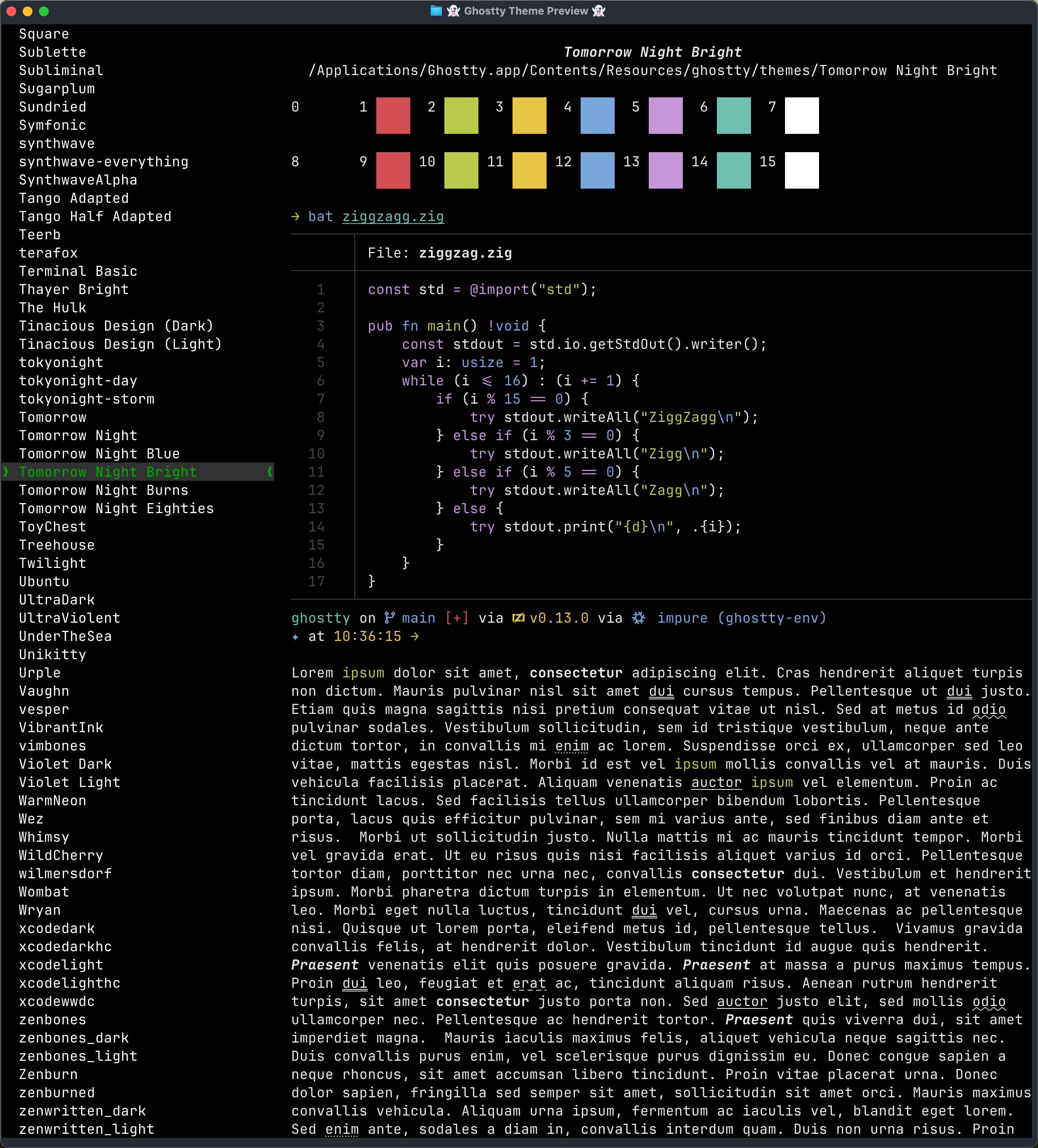Open the underlined ziggzagg.zig link
Viewport: 1038px width, 1148px height.
coord(392,216)
